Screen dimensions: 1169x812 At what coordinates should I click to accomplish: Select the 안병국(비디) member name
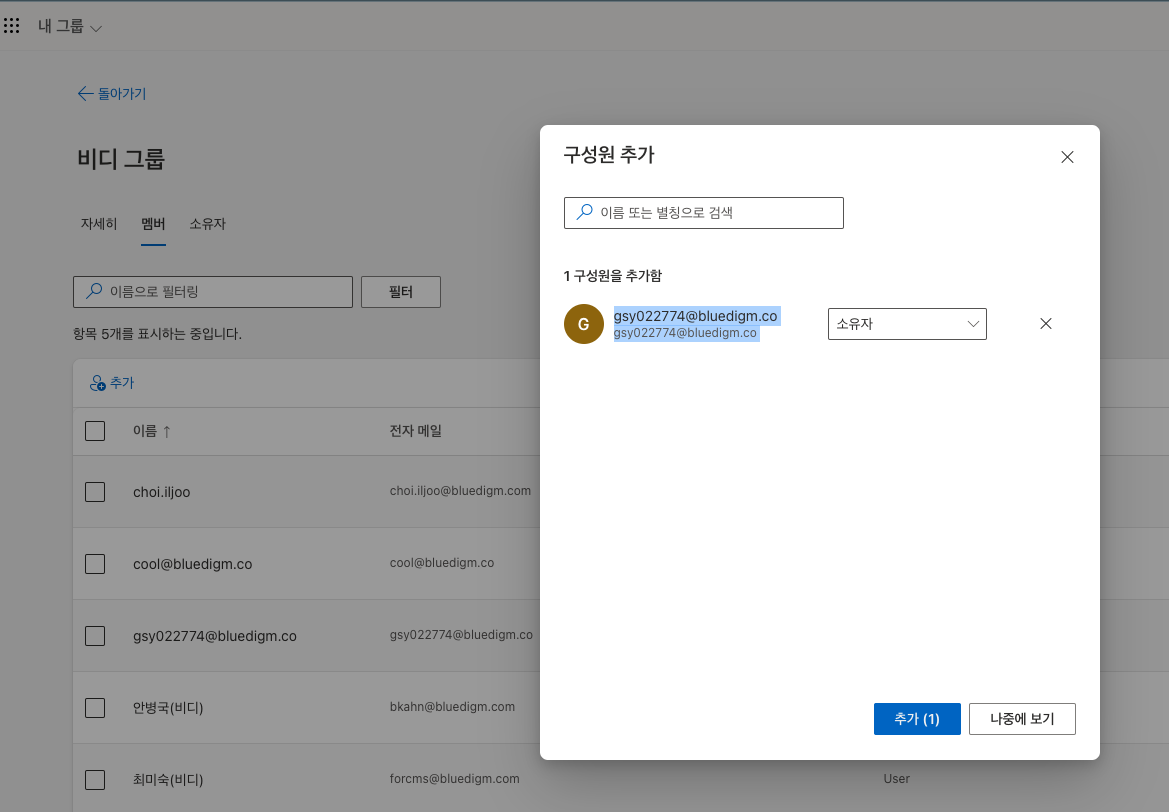pyautogui.click(x=168, y=708)
